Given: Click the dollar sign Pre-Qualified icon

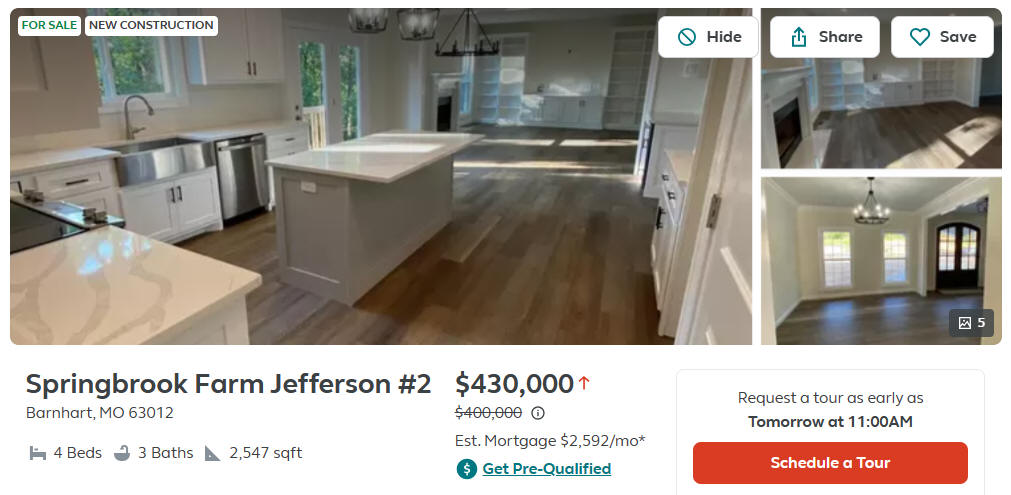Looking at the screenshot, I should coord(466,469).
